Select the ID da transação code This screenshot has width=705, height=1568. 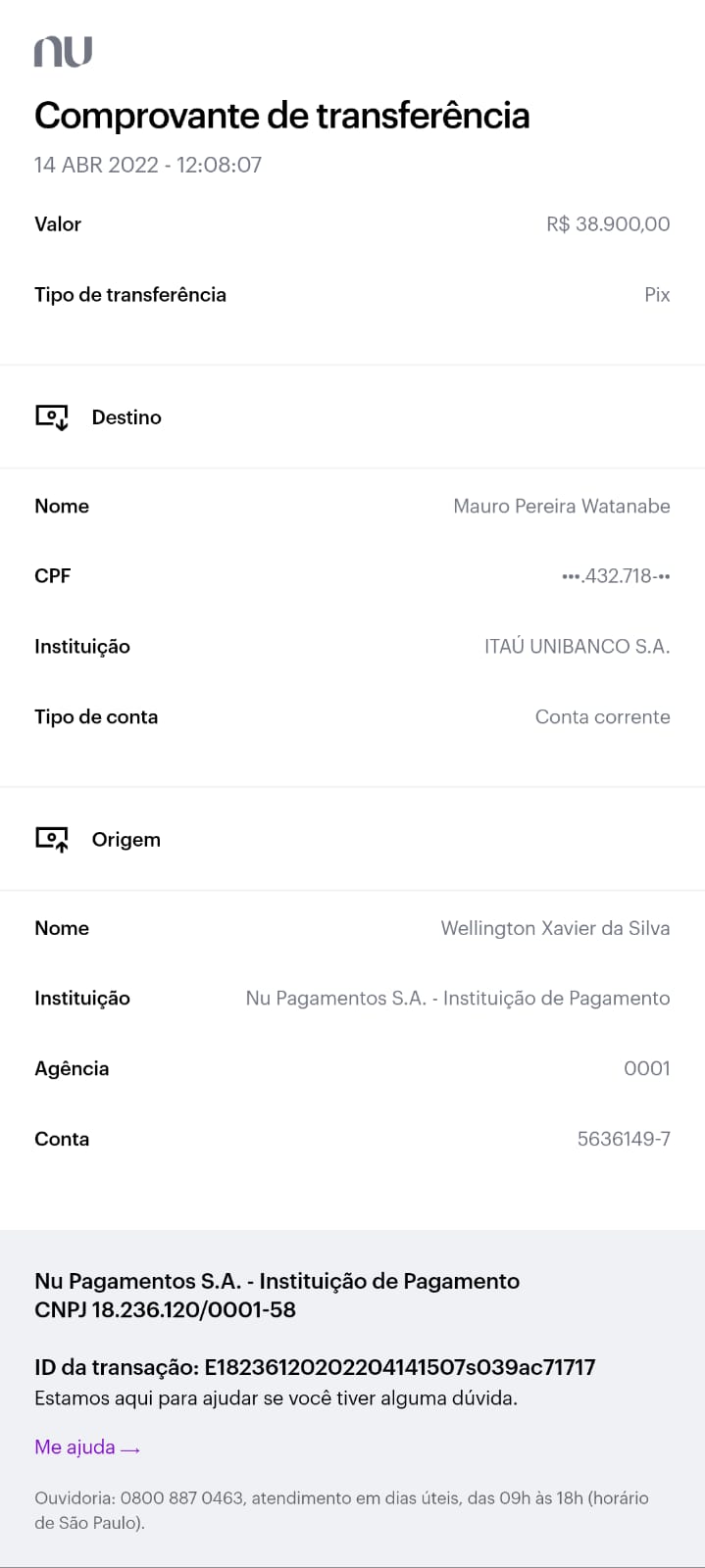[399, 1368]
